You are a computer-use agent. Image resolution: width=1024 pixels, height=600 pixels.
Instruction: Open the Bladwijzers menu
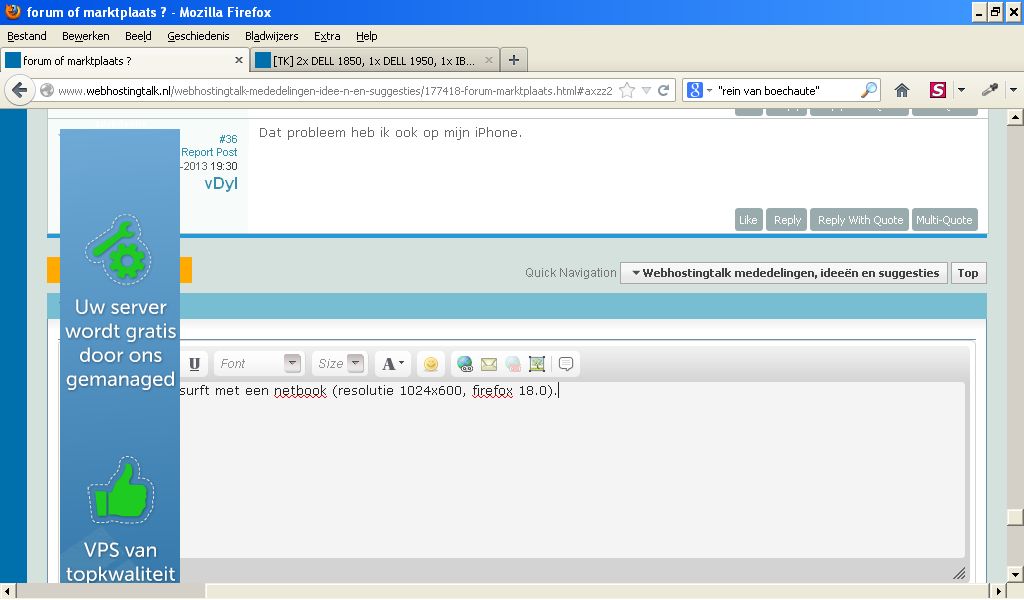272,36
